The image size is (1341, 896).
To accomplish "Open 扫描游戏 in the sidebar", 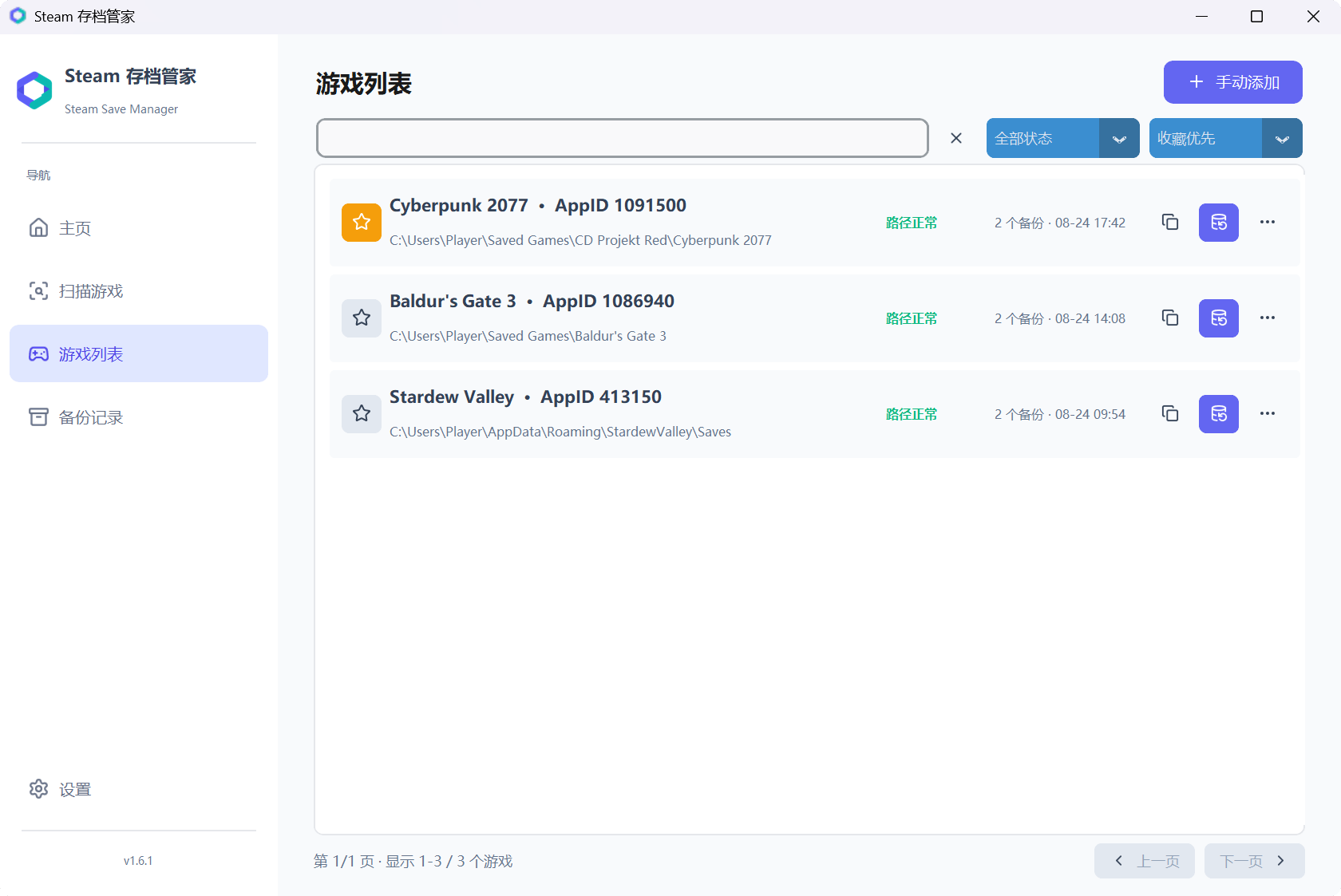I will (139, 290).
